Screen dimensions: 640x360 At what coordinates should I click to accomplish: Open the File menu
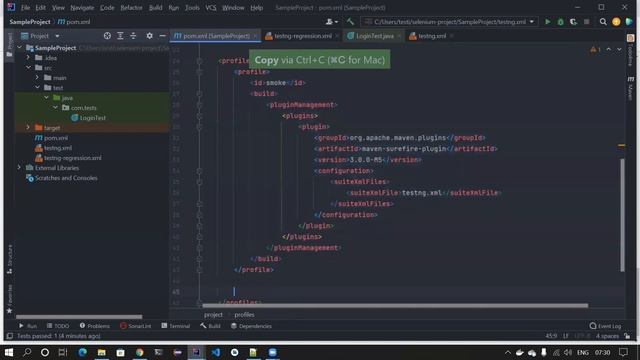[x=25, y=8]
